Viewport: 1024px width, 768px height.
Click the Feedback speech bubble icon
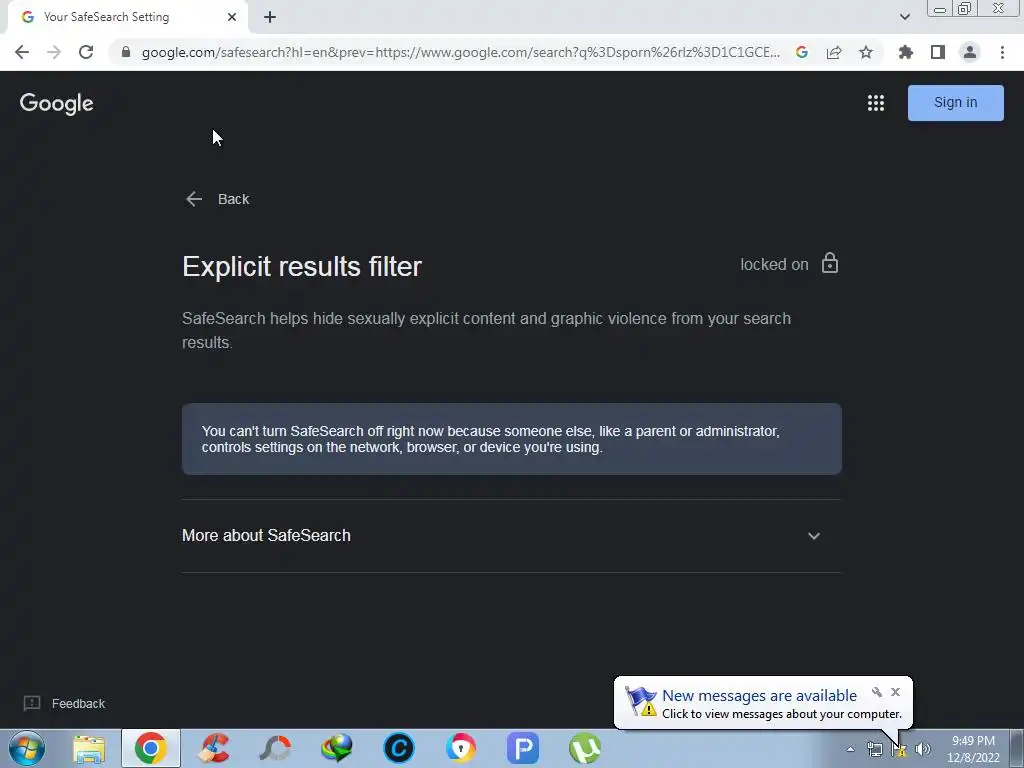(x=32, y=703)
